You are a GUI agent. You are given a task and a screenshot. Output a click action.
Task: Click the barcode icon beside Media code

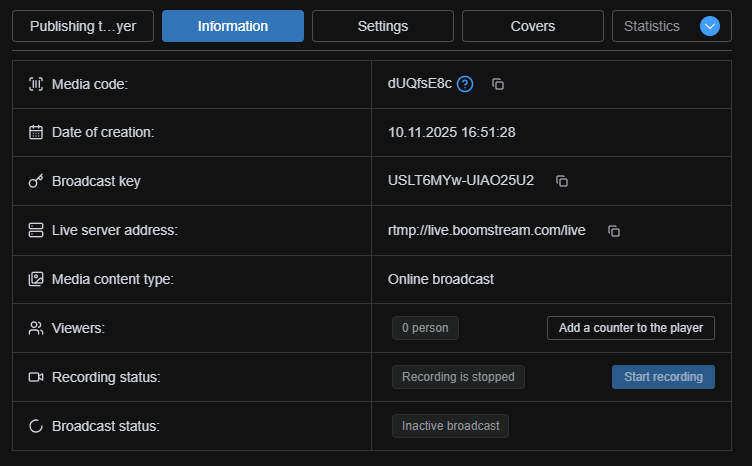tap(36, 84)
